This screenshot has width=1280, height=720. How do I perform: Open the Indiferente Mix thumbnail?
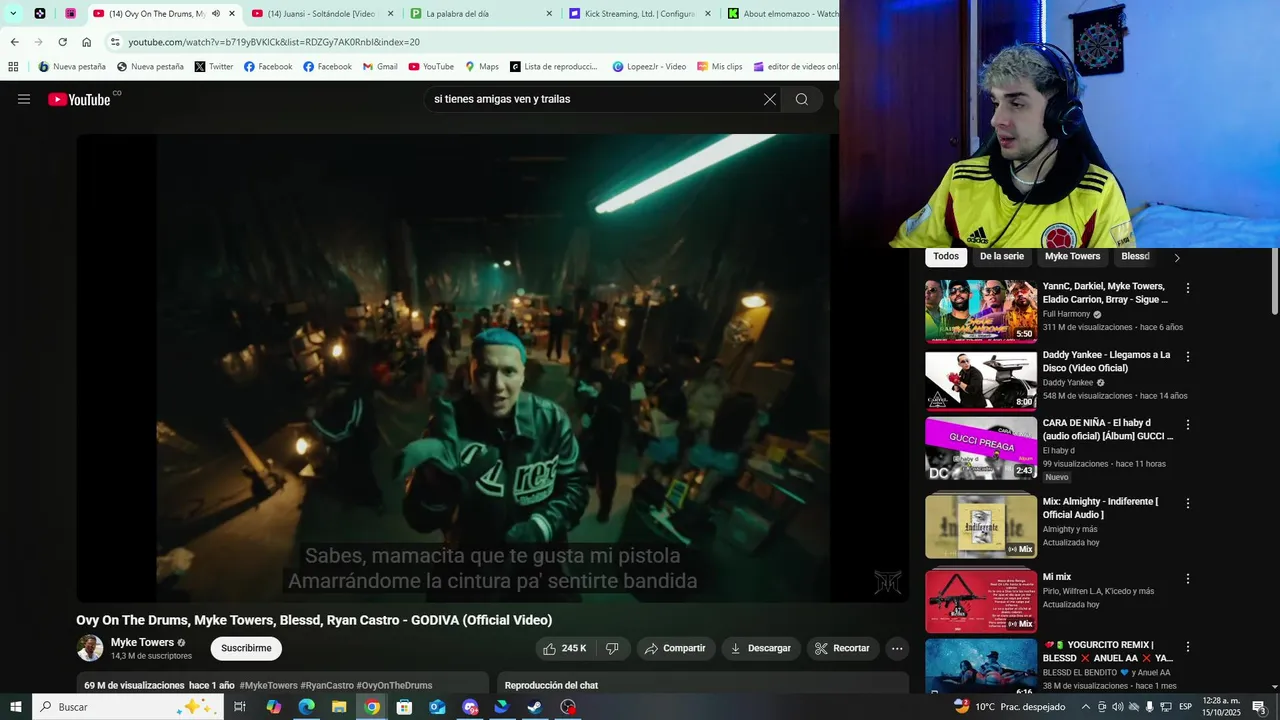(981, 526)
